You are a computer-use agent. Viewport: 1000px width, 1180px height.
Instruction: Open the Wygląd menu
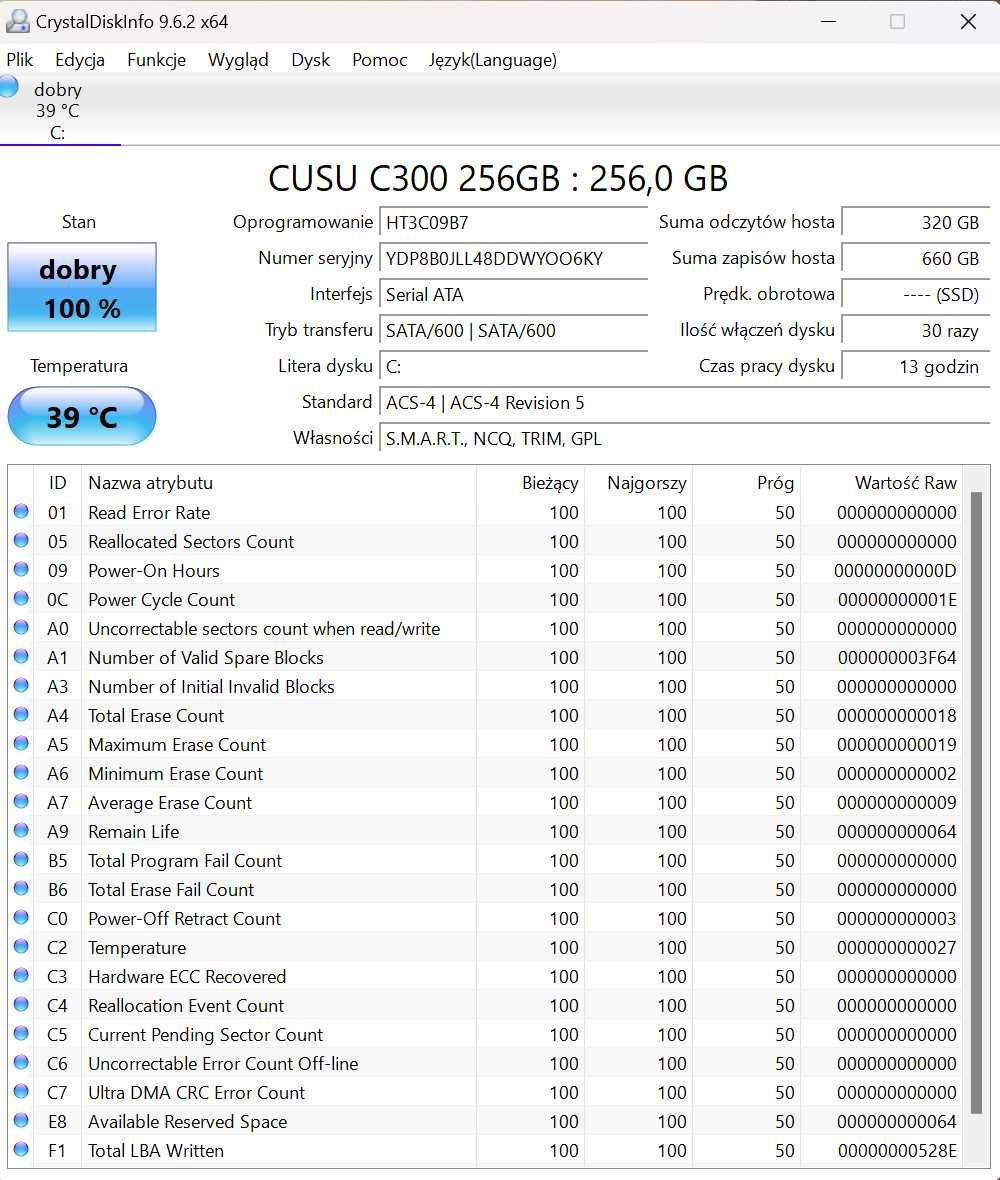(x=238, y=60)
